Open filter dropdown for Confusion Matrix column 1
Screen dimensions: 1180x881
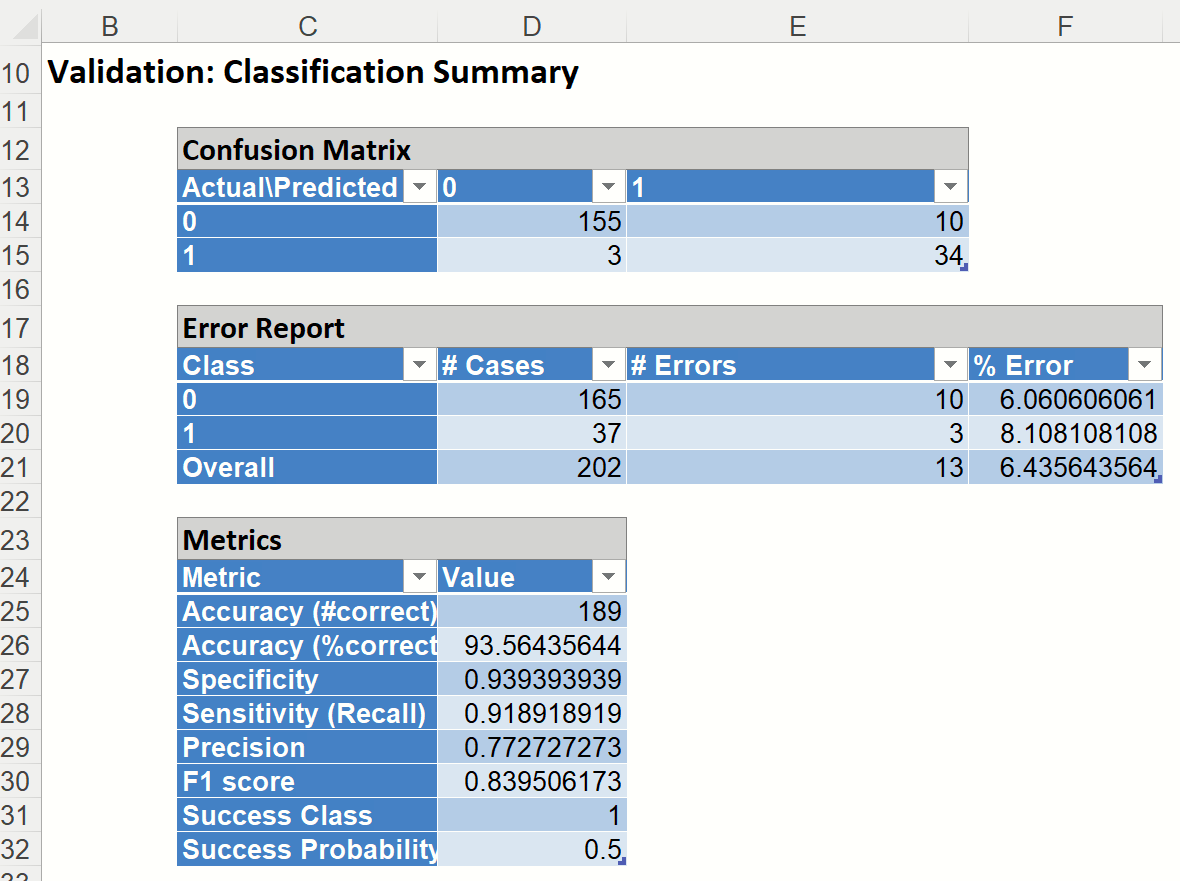(x=950, y=187)
